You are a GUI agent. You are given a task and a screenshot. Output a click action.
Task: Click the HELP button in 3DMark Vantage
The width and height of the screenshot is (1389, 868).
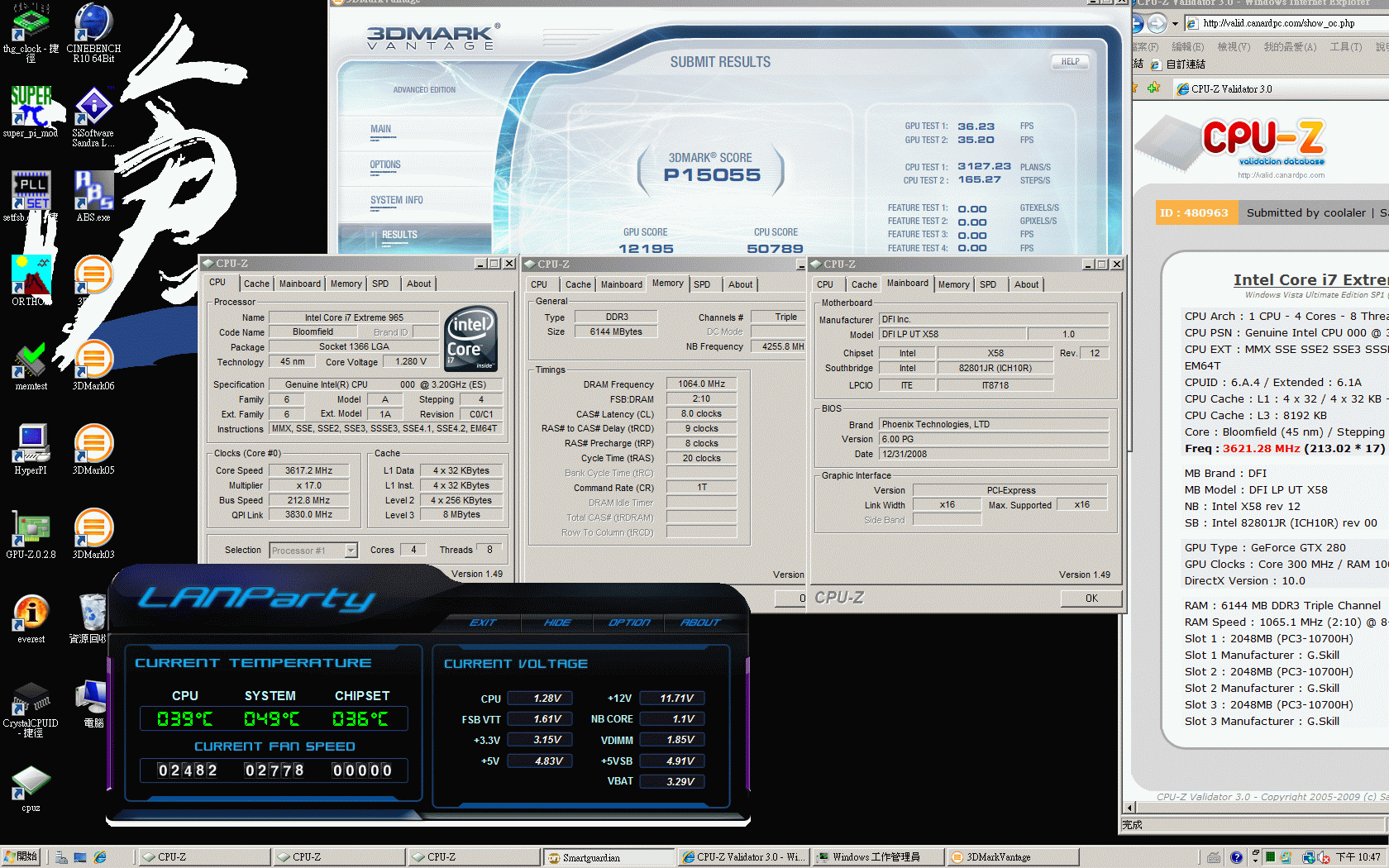click(x=1070, y=62)
